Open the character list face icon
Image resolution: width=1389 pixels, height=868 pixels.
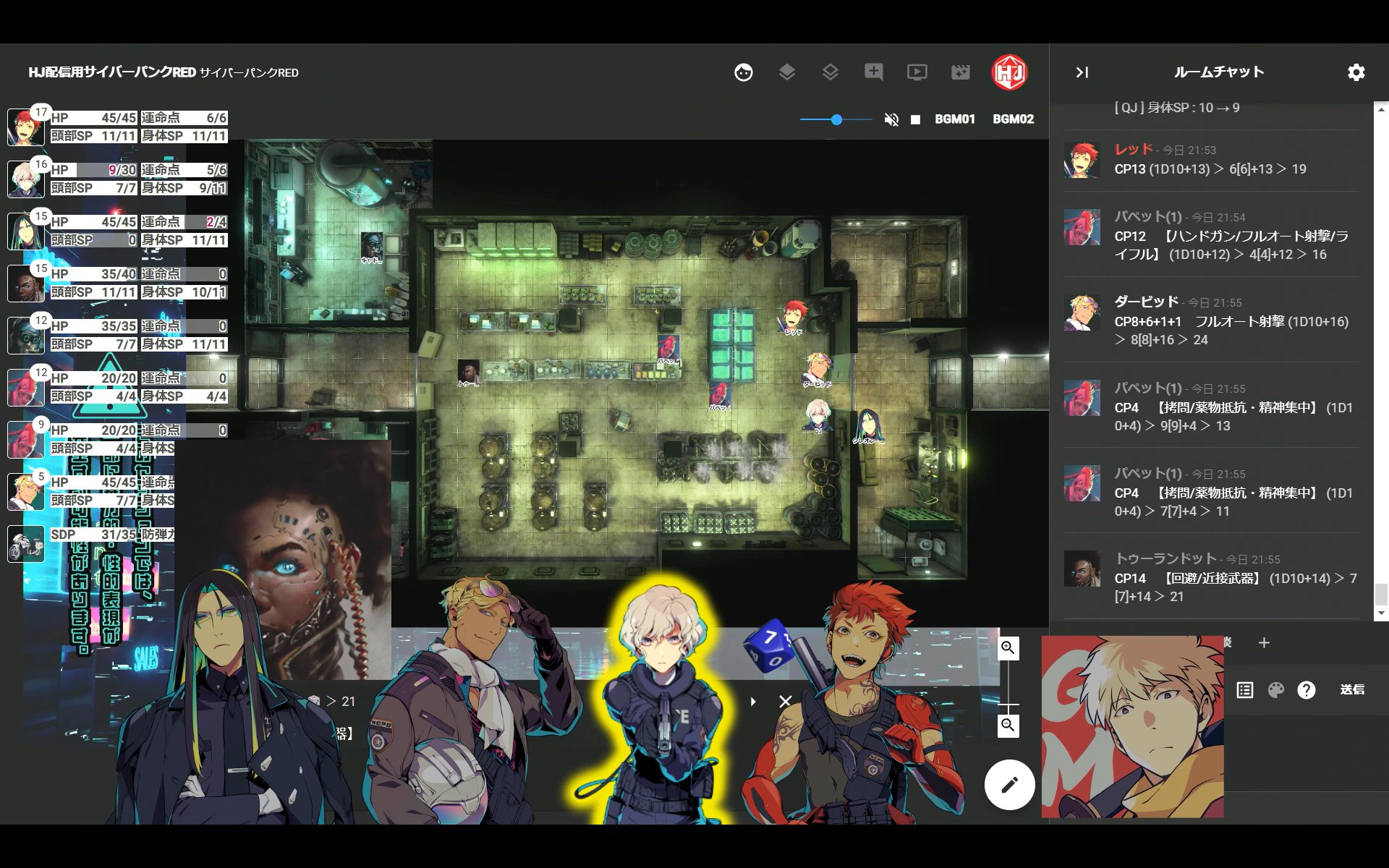click(743, 72)
